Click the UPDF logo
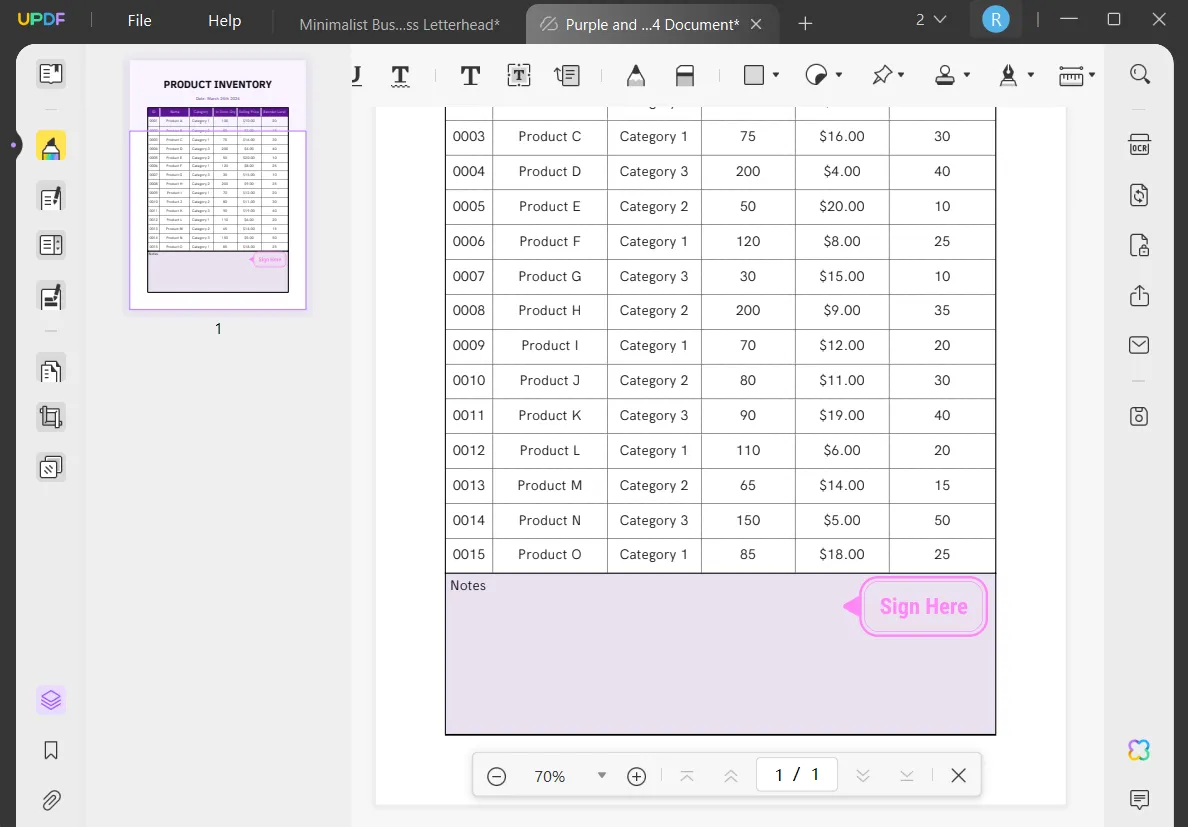The height and width of the screenshot is (827, 1188). click(41, 20)
